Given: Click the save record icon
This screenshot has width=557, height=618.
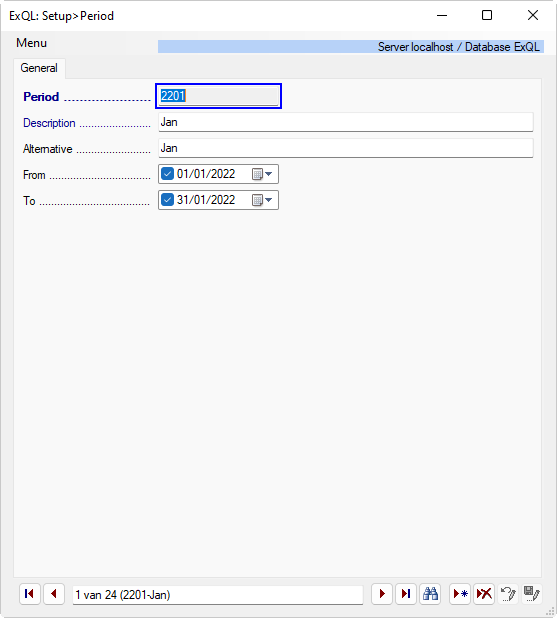Looking at the screenshot, I should pos(532,594).
